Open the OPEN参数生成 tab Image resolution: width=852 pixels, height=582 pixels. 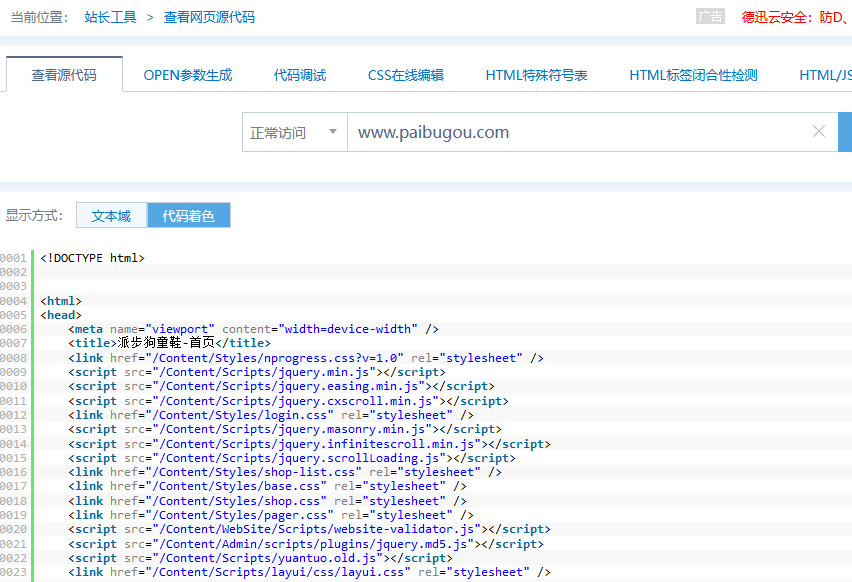pyautogui.click(x=187, y=75)
